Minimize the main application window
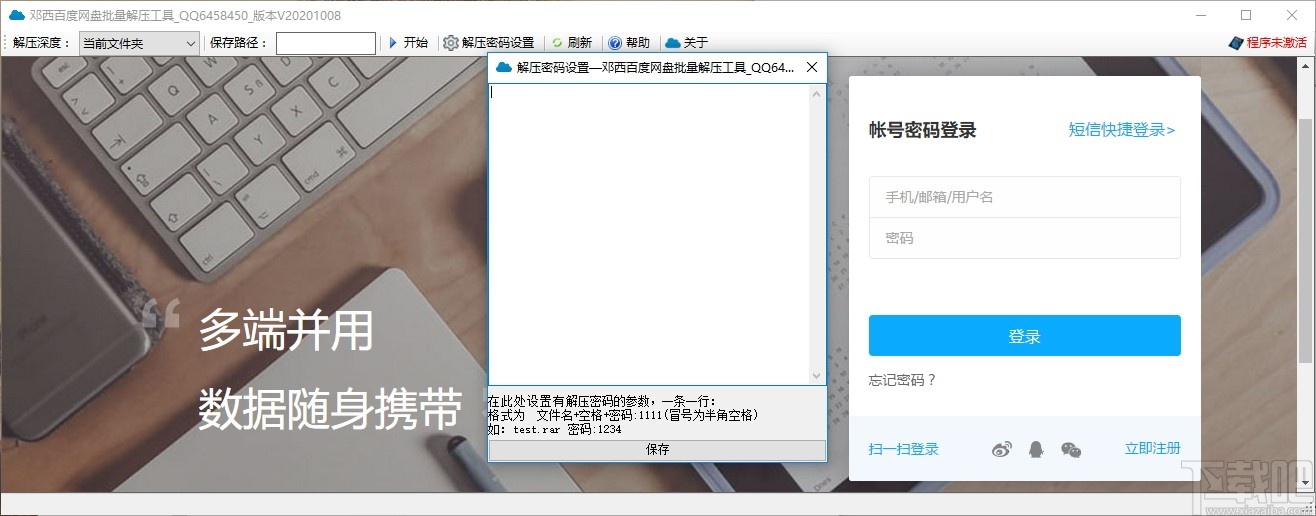 coord(1200,15)
